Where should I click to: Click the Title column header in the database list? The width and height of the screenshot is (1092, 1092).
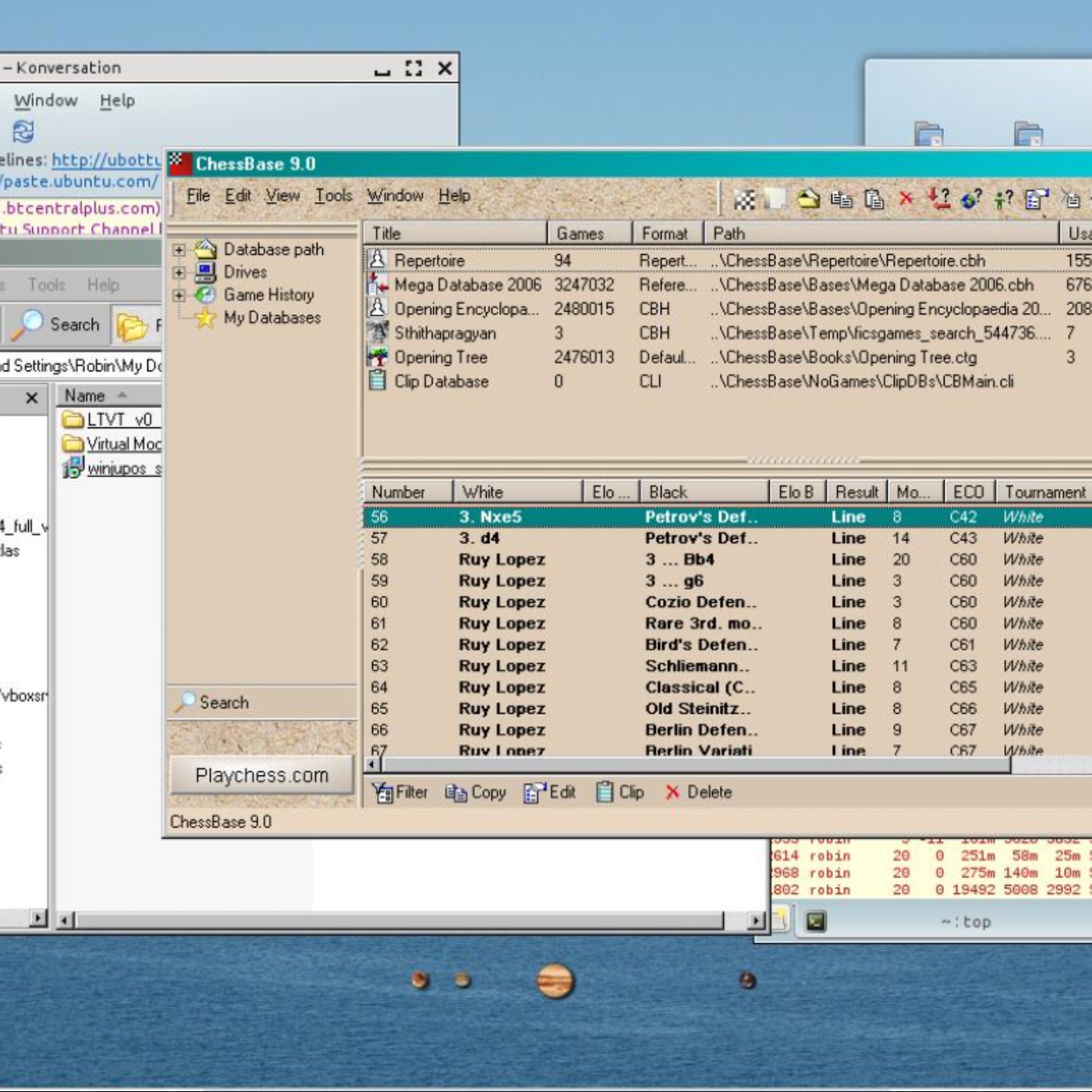pyautogui.click(x=456, y=233)
